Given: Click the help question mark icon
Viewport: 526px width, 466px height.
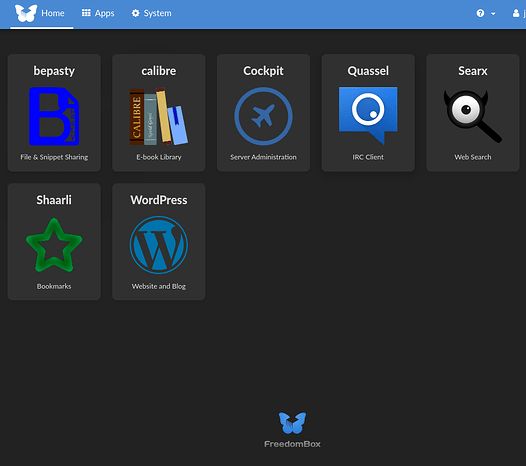Looking at the screenshot, I should coord(480,13).
